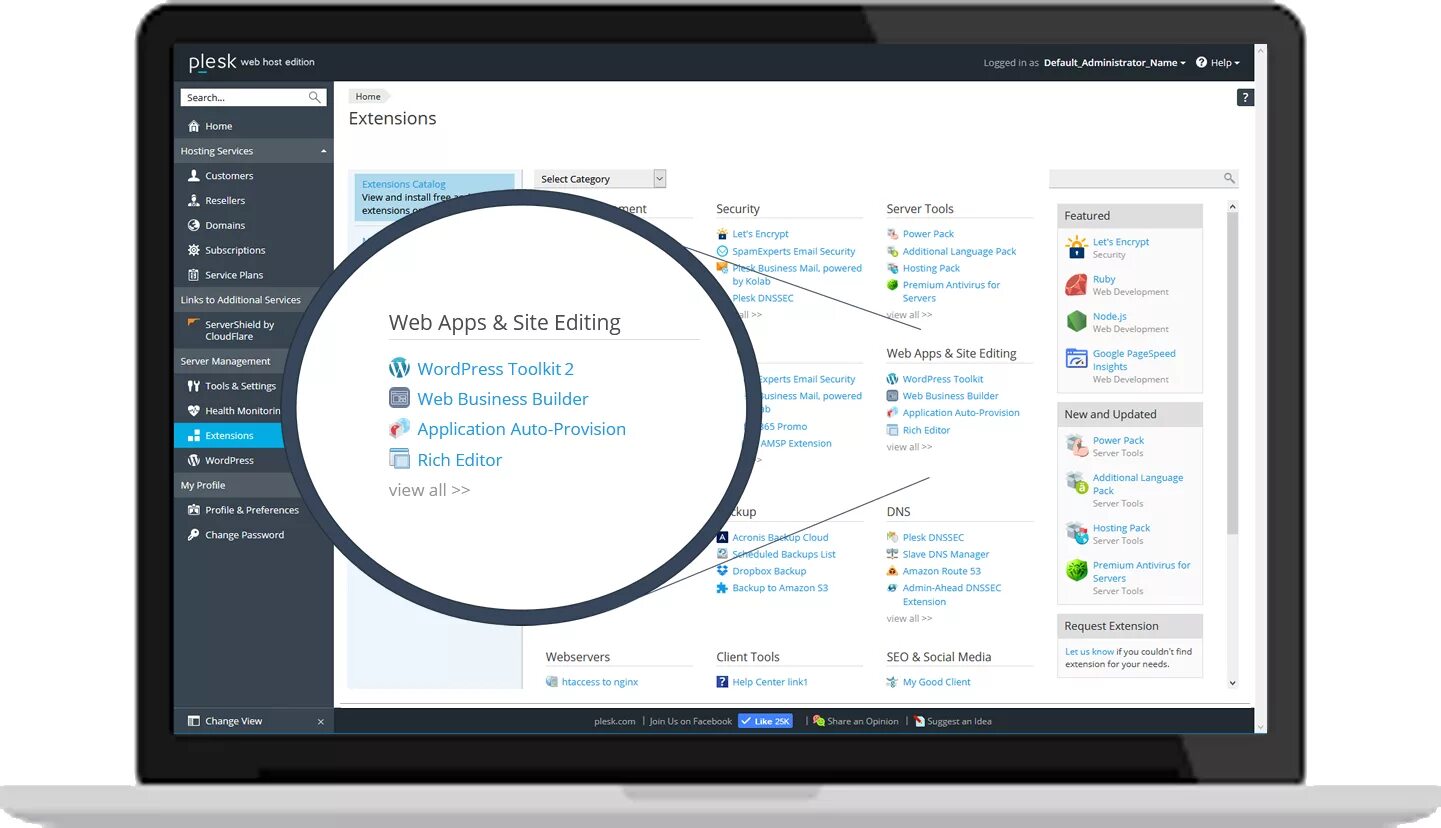
Task: Click the Help Center link1 link
Action: click(x=770, y=682)
